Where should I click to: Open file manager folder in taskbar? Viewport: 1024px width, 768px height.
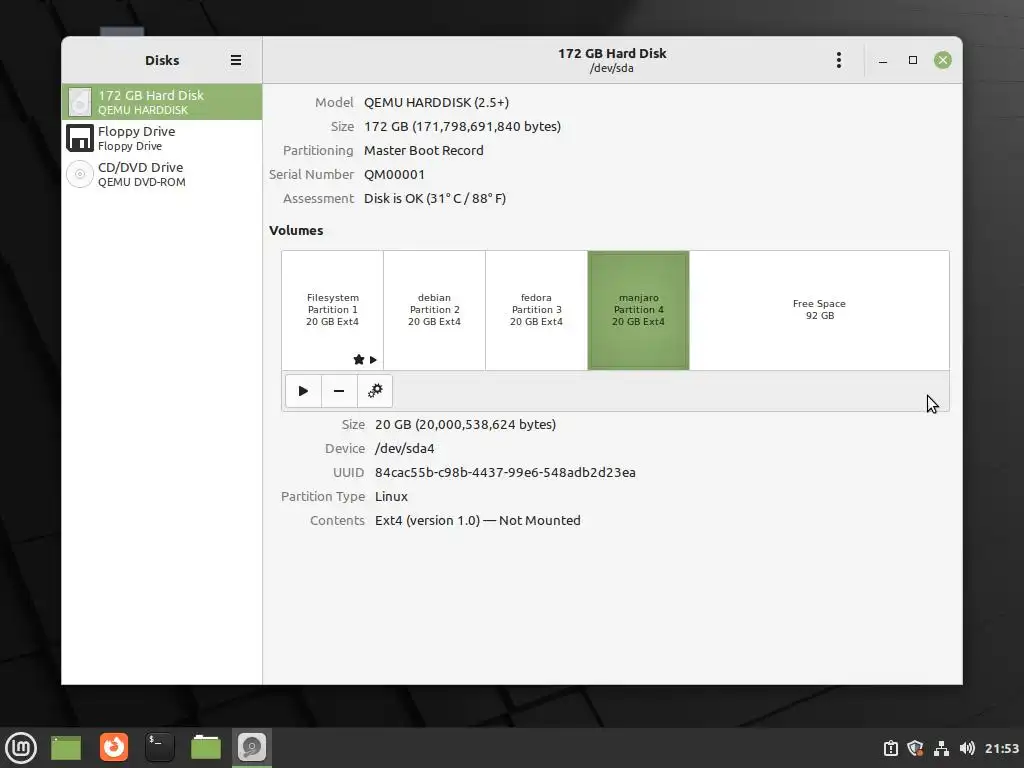click(206, 747)
